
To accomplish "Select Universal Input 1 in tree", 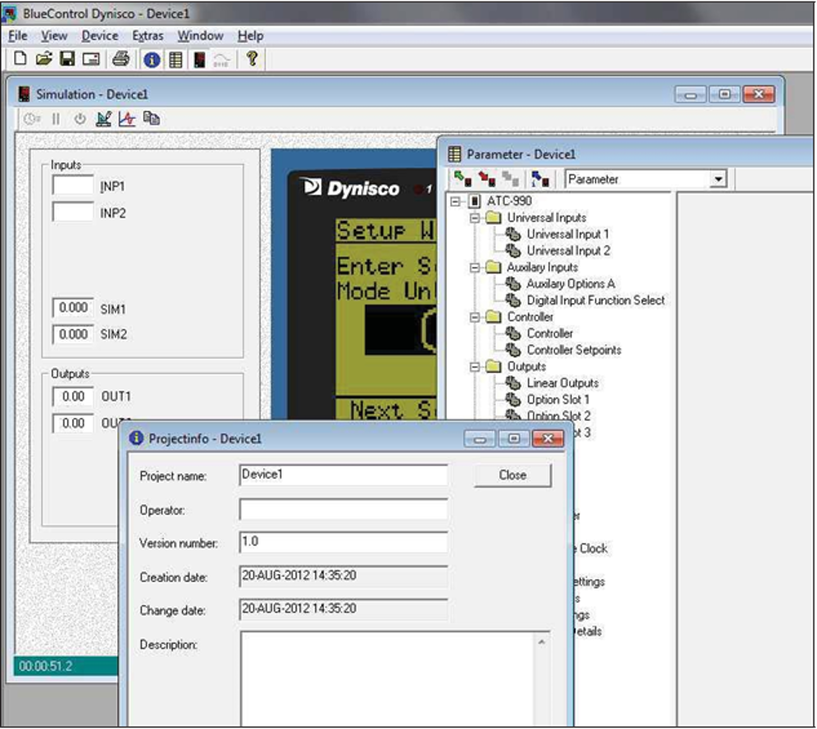I will (x=567, y=234).
